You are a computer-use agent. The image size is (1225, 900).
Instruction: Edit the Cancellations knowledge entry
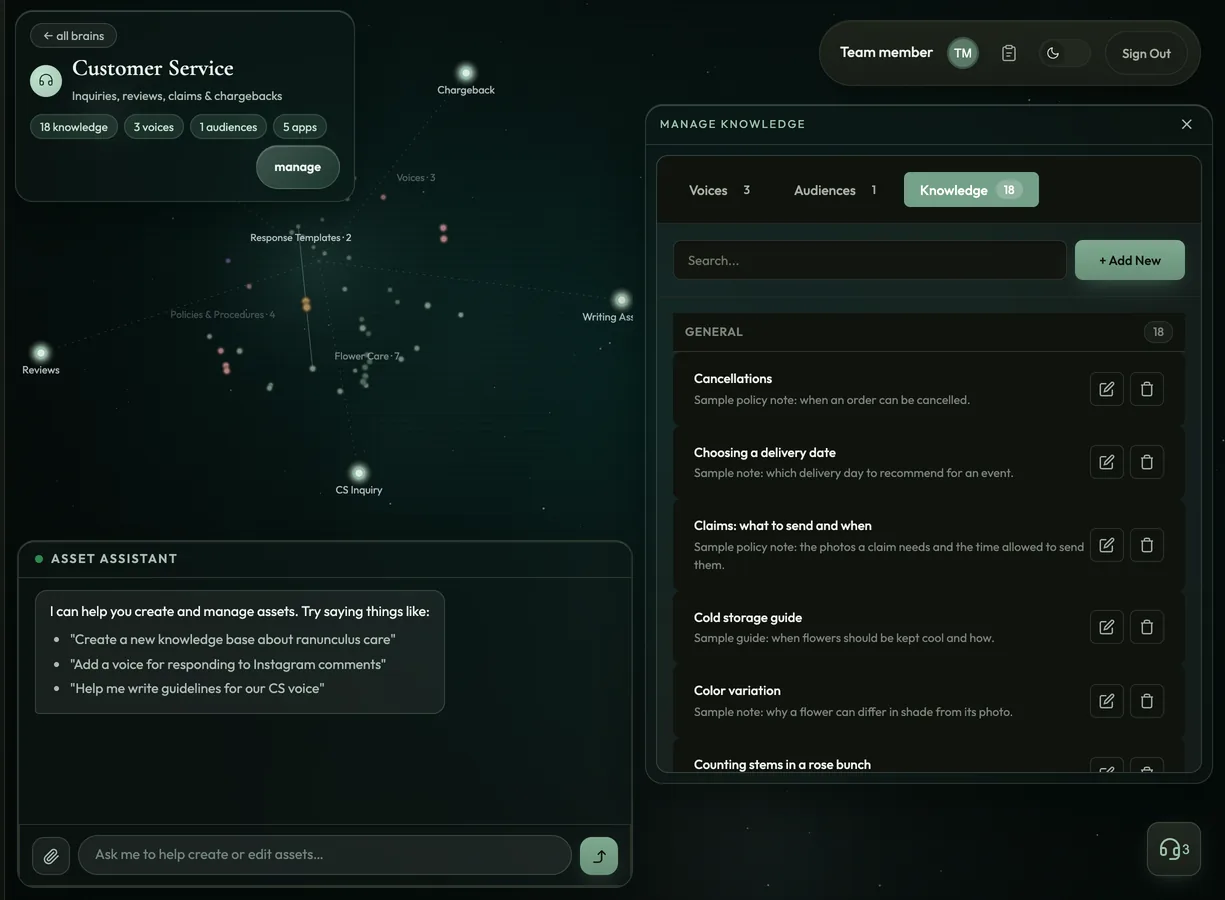[1107, 389]
